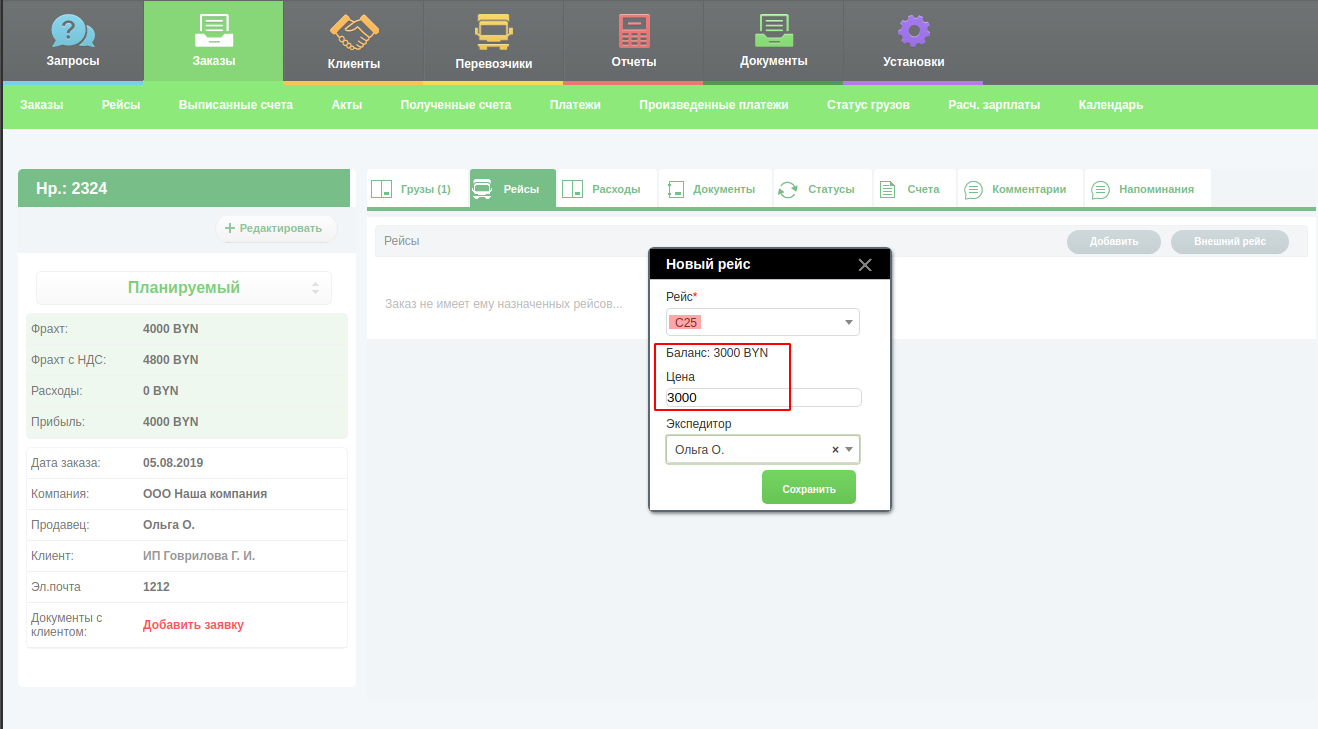Click the Напоминания speech bubble icon
Screen dimensions: 1318x729
coord(1100,189)
